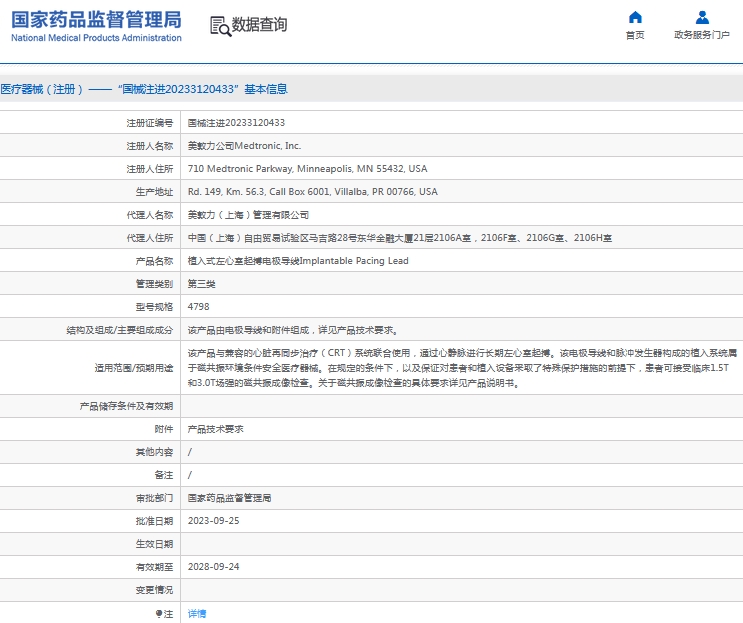Select the registration number 国械注进20233120433 value
The image size is (743, 623).
(236, 123)
